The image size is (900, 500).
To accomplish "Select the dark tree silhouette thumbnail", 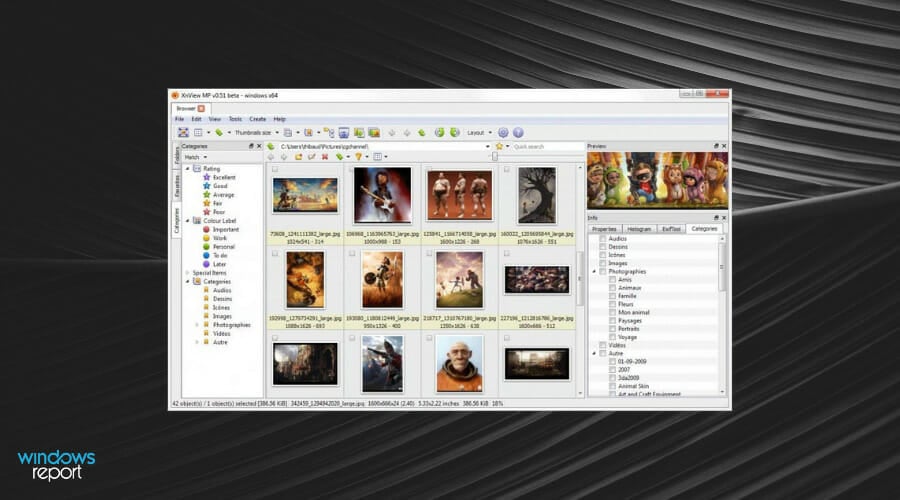I will click(x=537, y=195).
